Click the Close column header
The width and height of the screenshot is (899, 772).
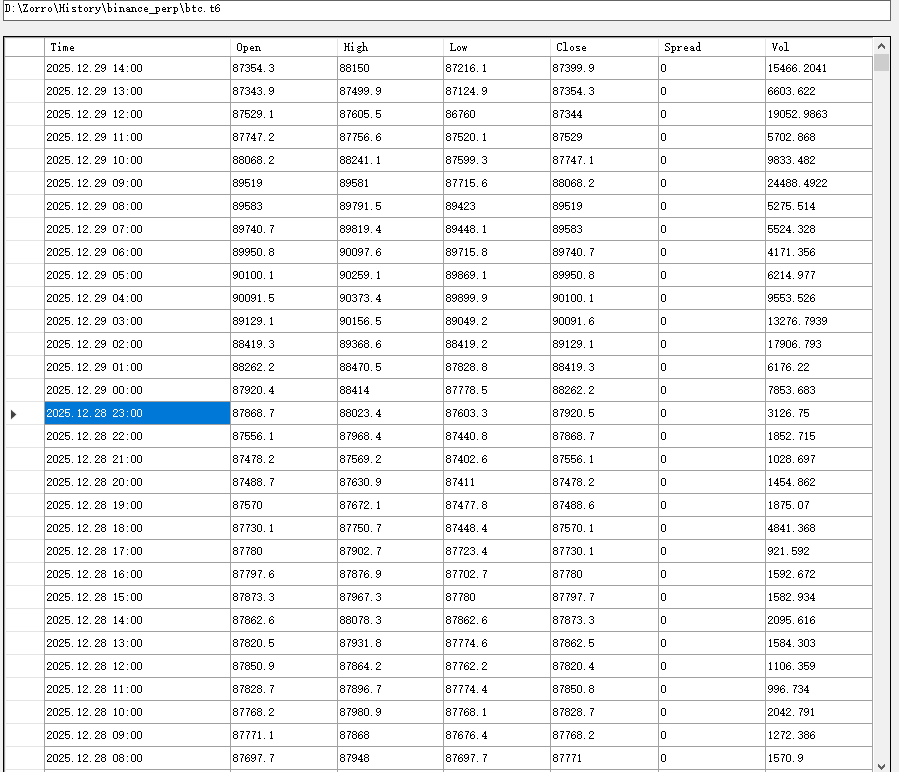point(603,47)
